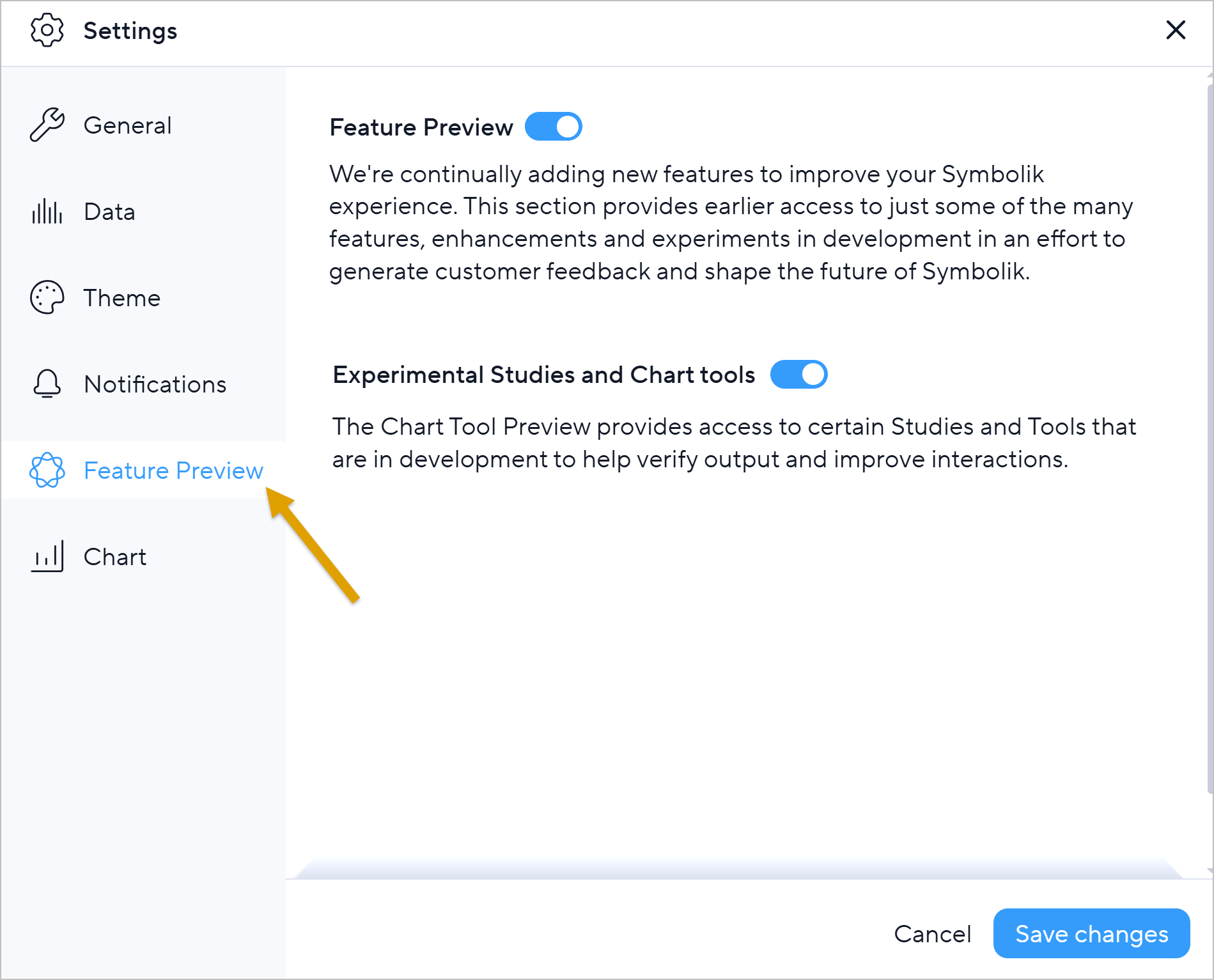Click the Settings gear icon in header
This screenshot has width=1214, height=980.
[x=47, y=30]
